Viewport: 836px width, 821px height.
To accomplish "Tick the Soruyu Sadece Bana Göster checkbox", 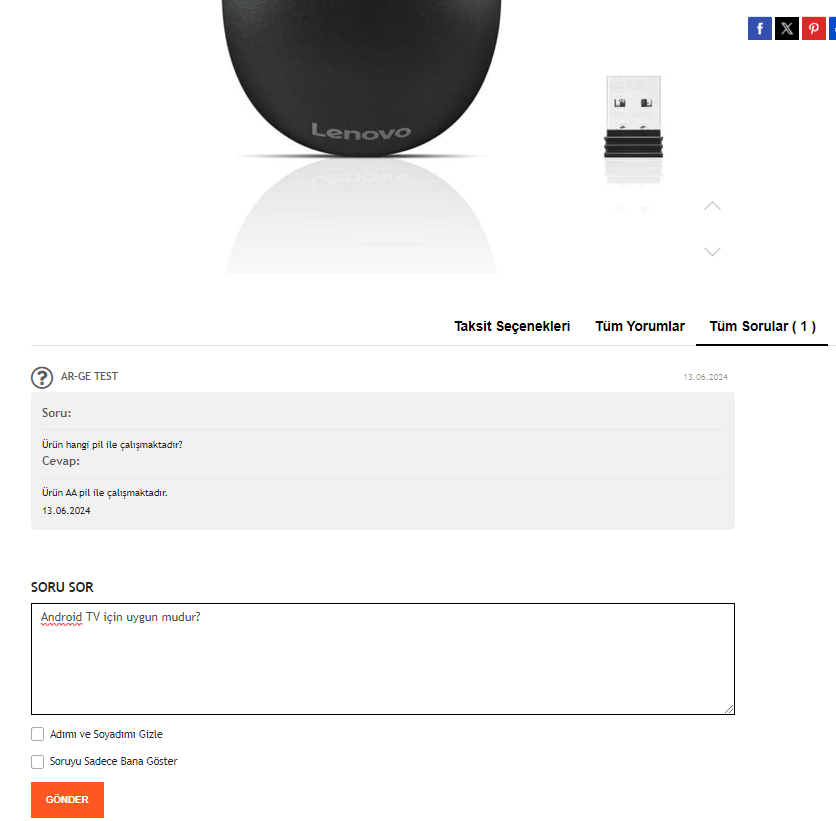I will coord(37,761).
